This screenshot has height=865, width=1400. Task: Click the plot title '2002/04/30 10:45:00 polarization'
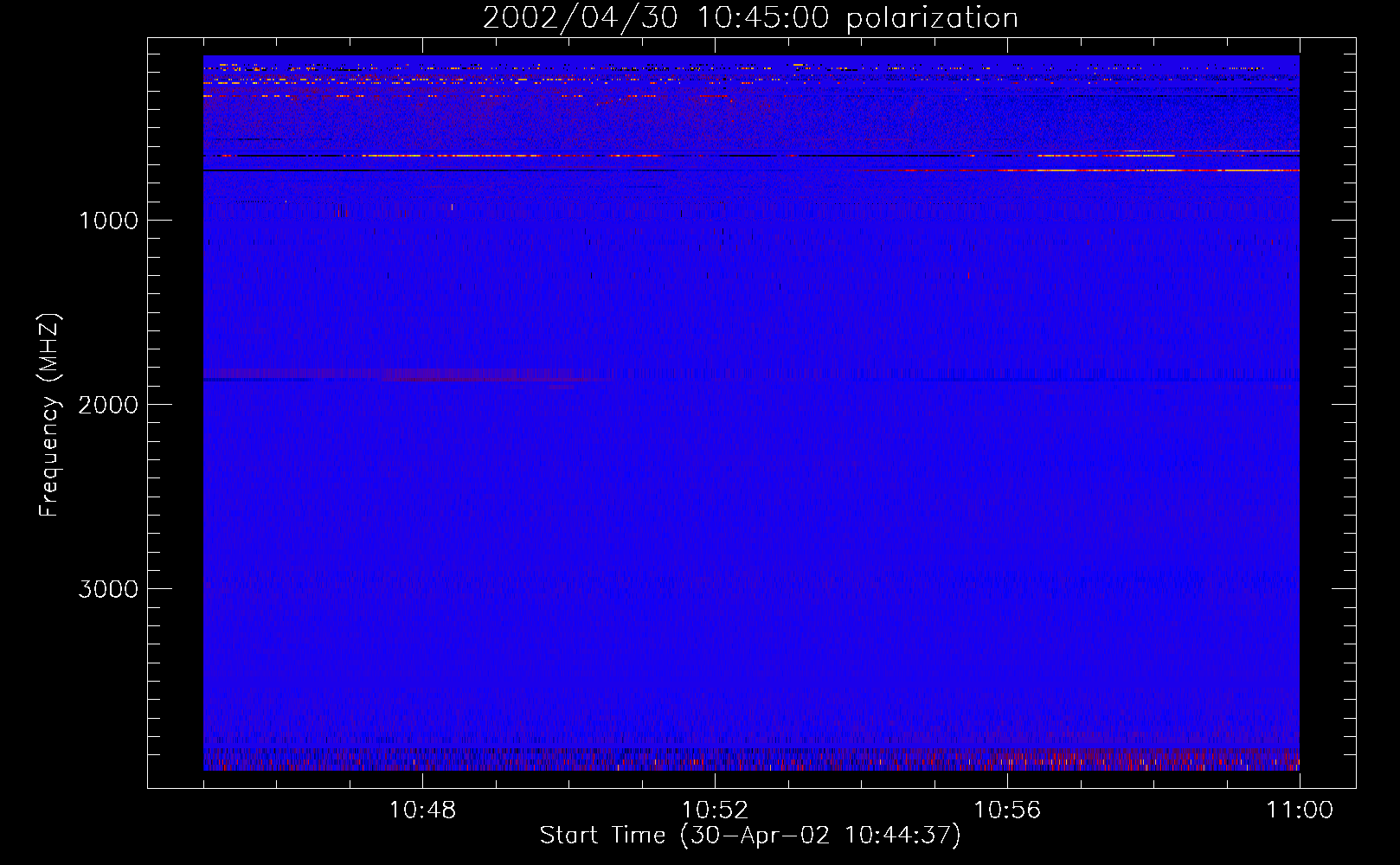[x=750, y=18]
